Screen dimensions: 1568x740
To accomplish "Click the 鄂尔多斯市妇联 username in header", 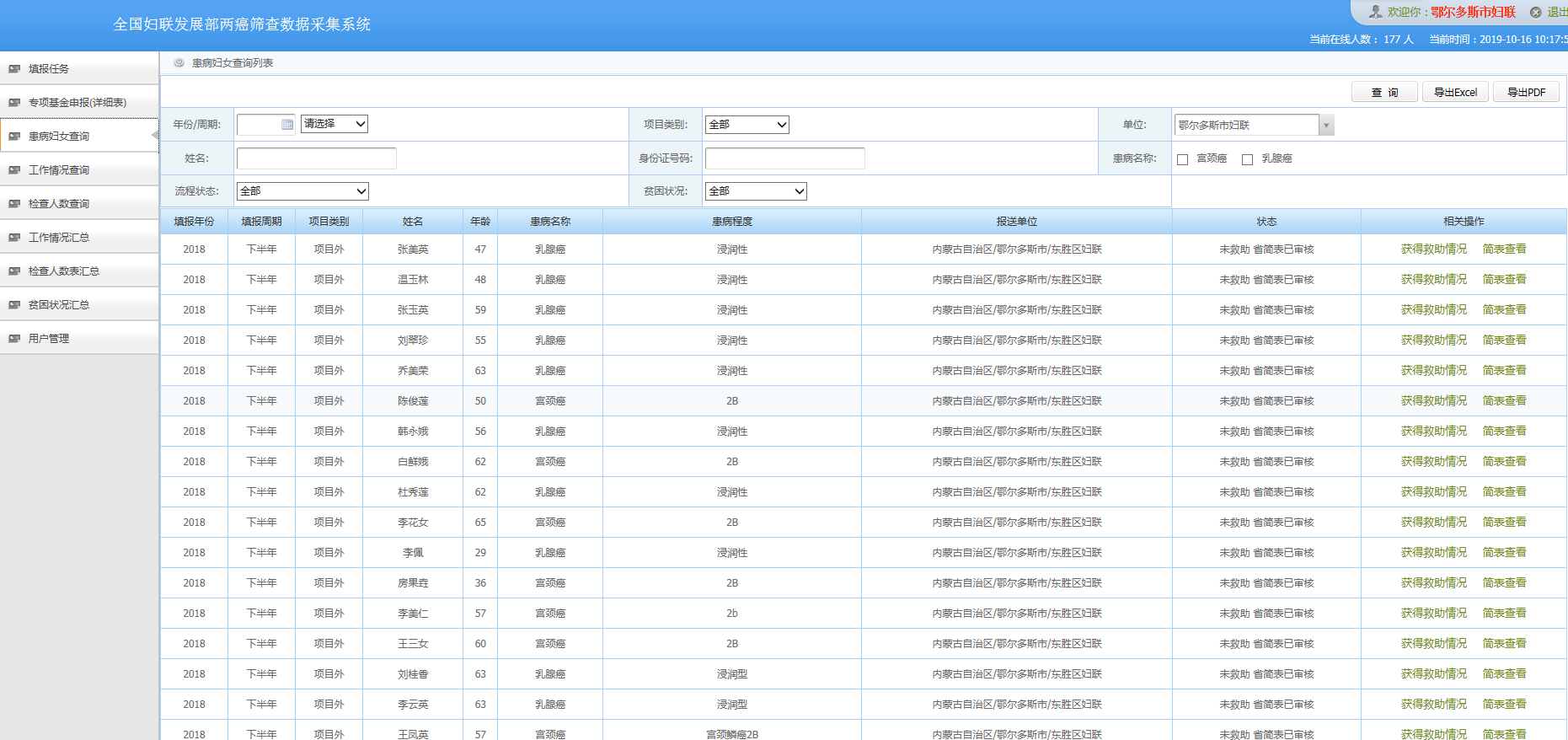I will tap(1473, 13).
